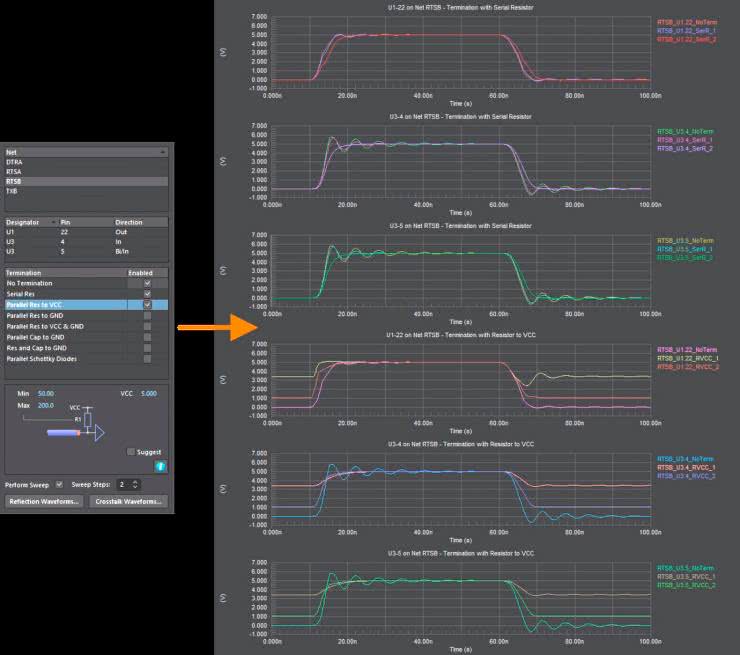The image size is (740, 655).
Task: Select the TXB net in list
Action: tap(12, 190)
